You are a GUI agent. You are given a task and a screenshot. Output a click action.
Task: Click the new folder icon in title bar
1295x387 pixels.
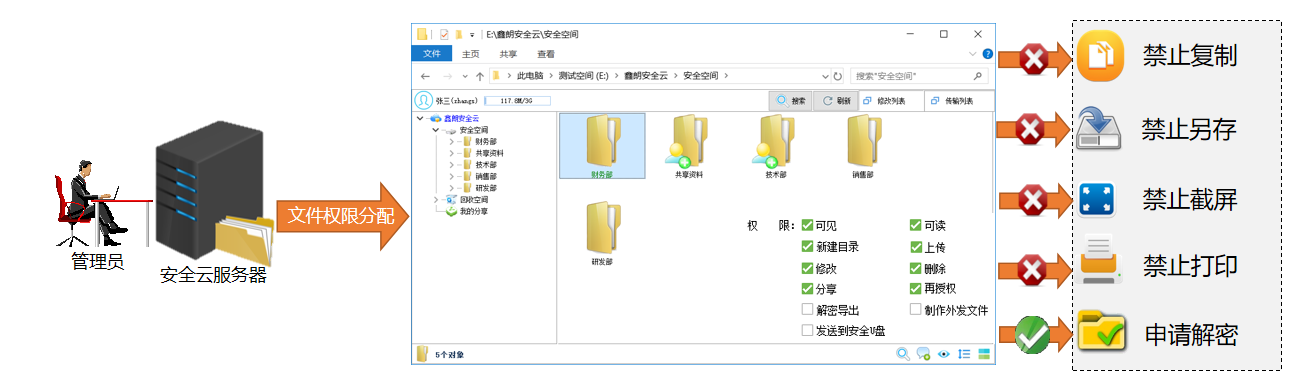coord(459,34)
